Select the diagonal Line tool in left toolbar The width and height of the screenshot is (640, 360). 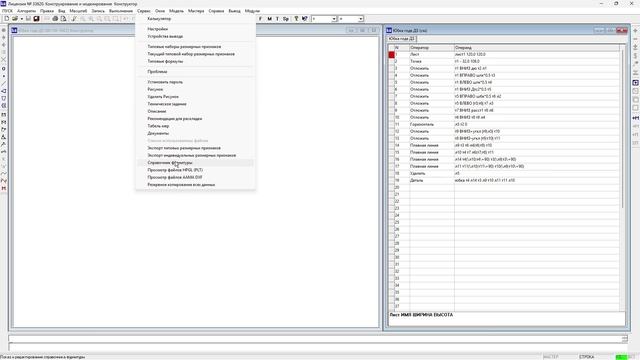click(x=4, y=84)
